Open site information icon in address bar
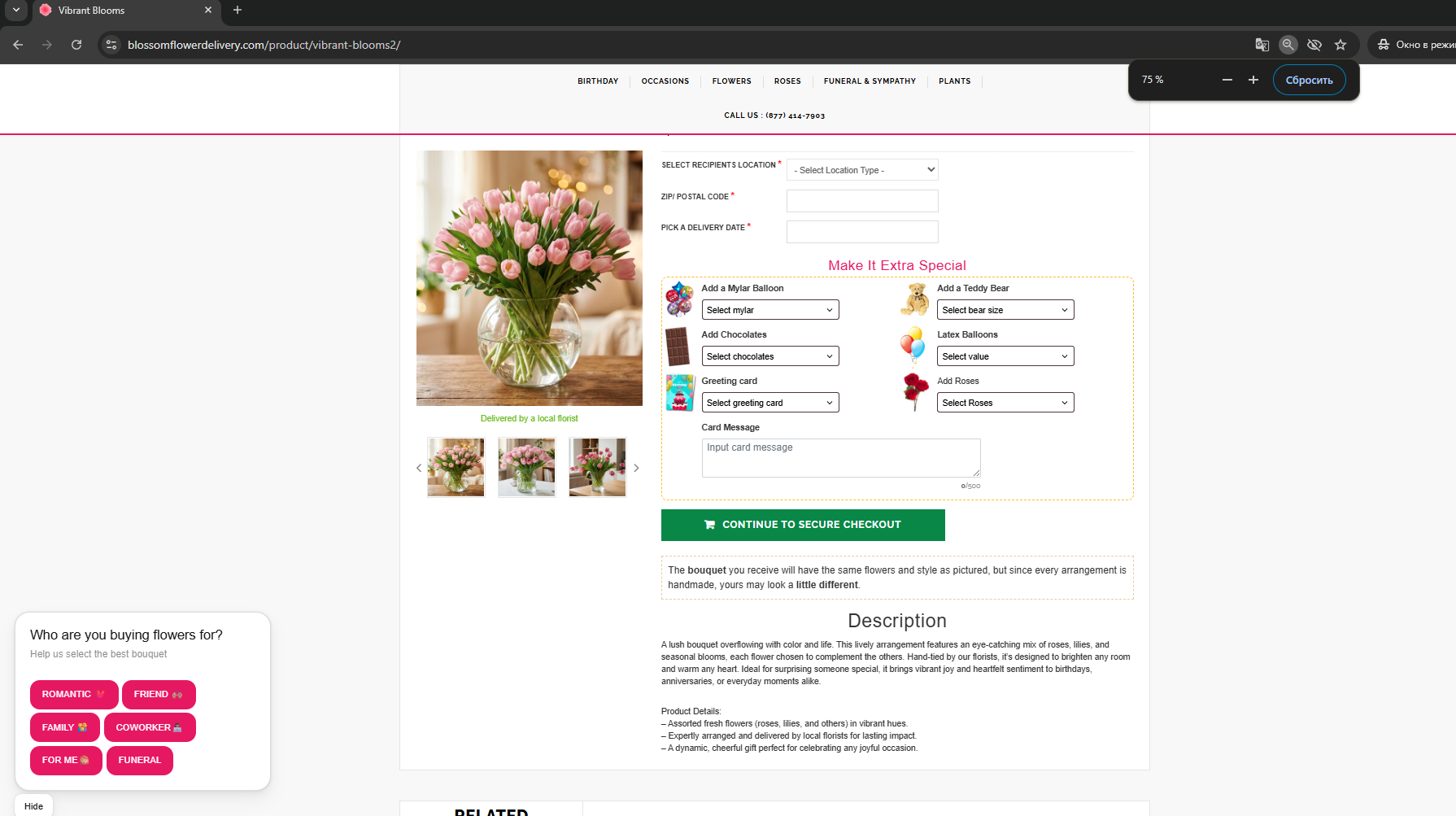This screenshot has width=1456, height=816. click(x=111, y=45)
